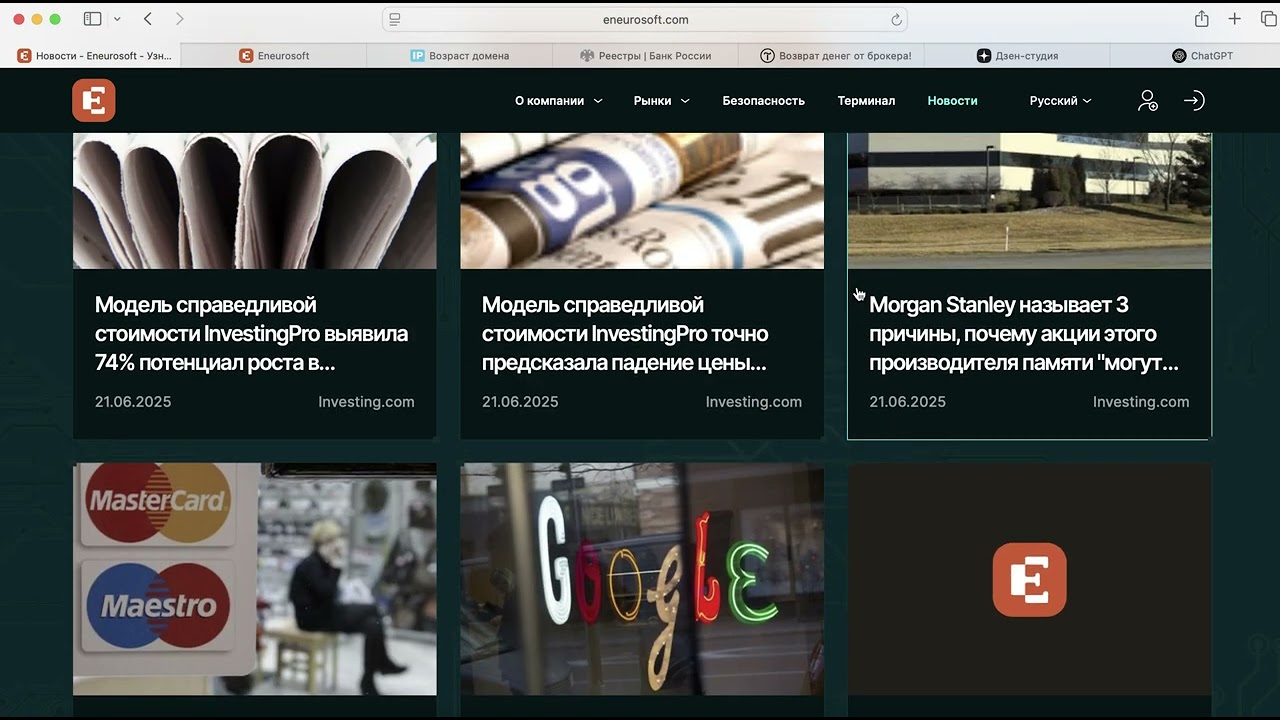Click office building article image

click(x=1029, y=200)
